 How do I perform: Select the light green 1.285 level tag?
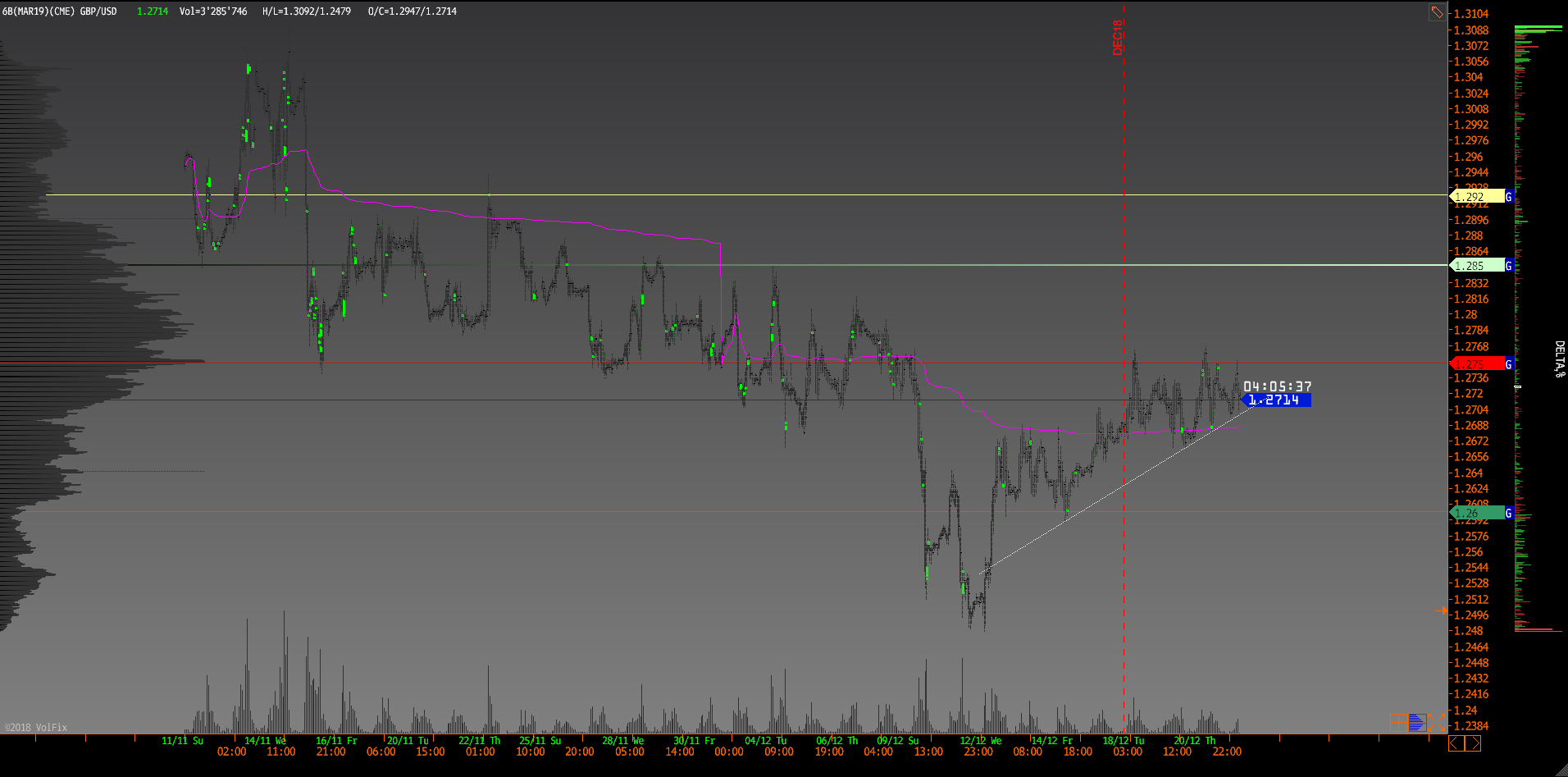1476,266
